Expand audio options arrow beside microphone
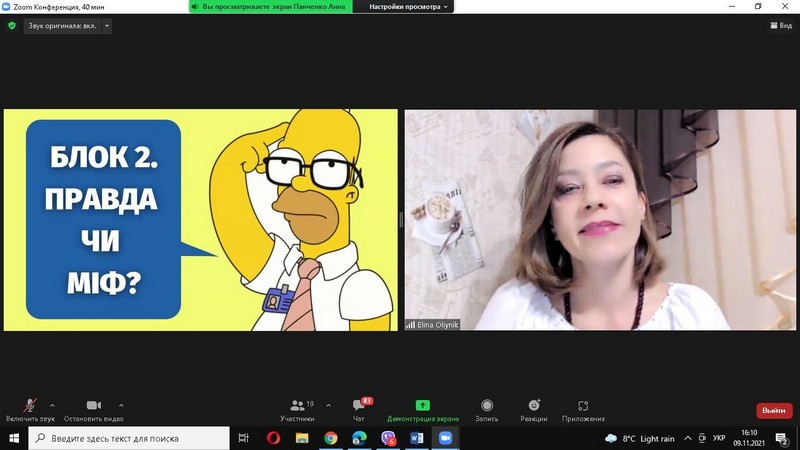This screenshot has height=450, width=800. tap(52, 405)
